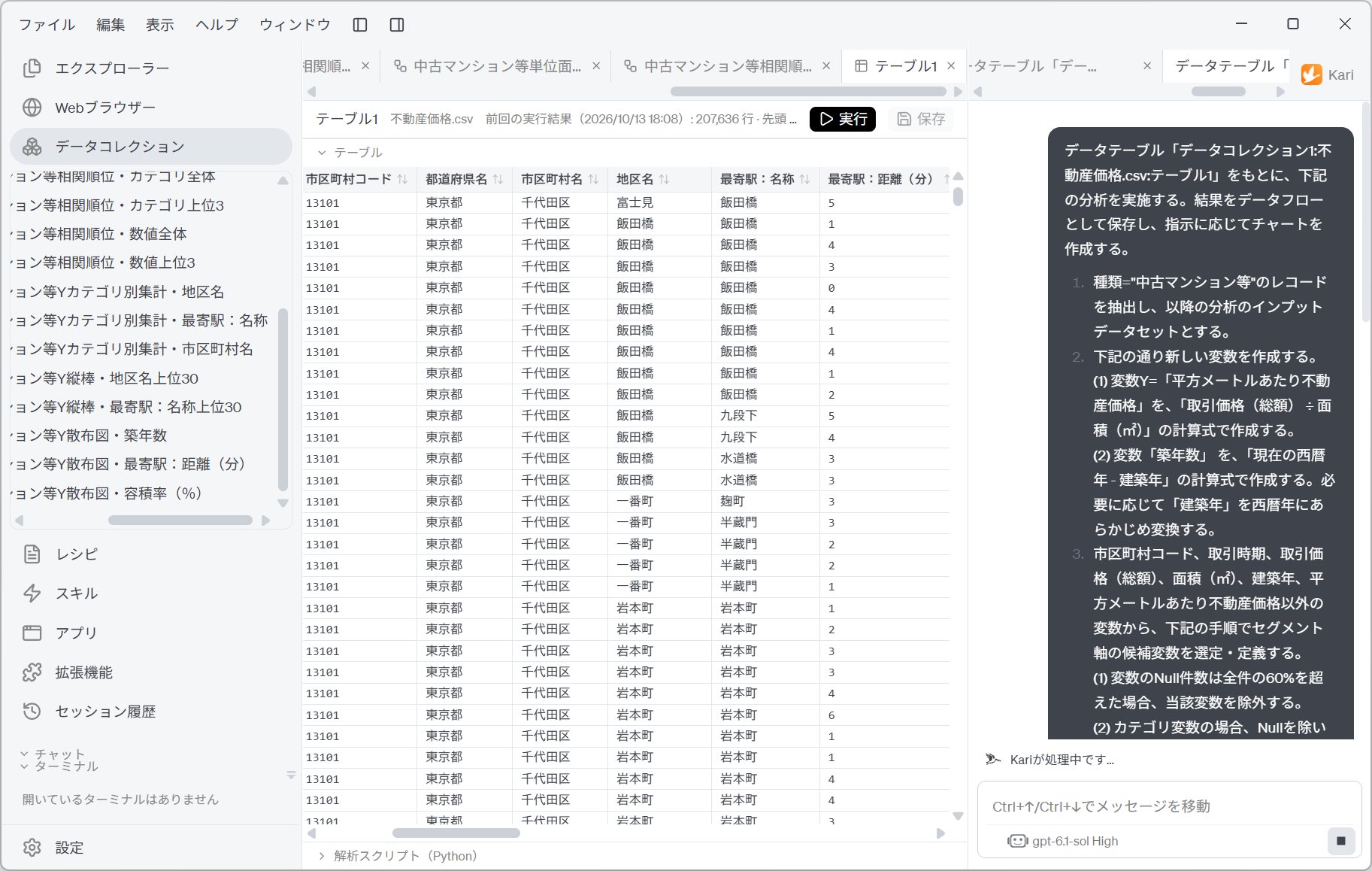The image size is (1372, 871).
Task: Expand the 解析スクリプト（Python）section
Action: point(322,856)
